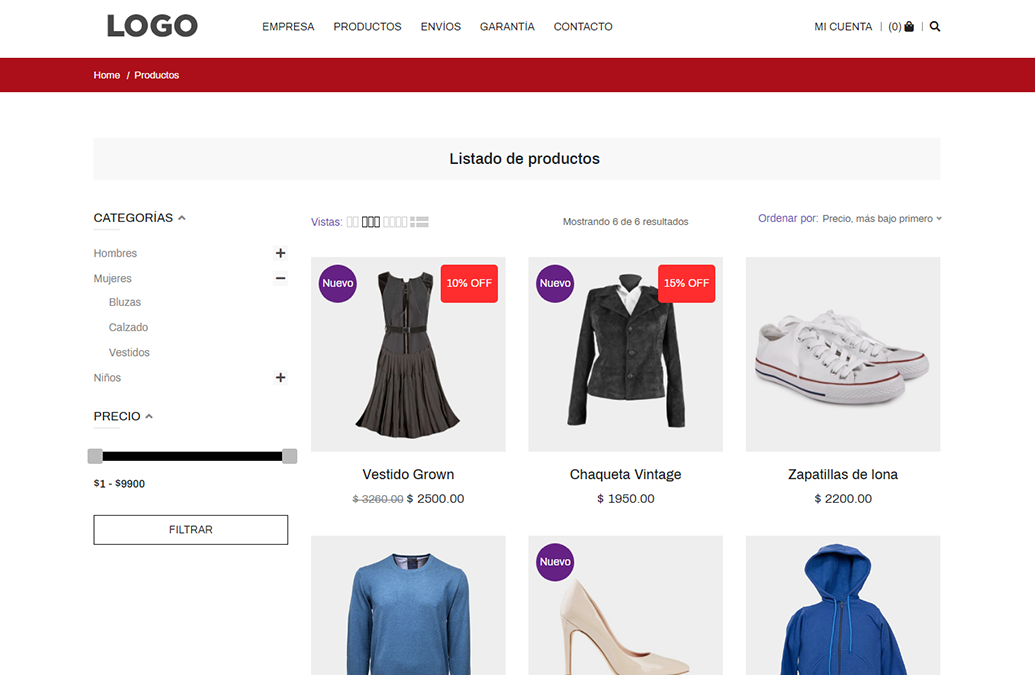1035x675 pixels.
Task: Click the Mostrando 6 de 6 resultados text
Action: click(x=625, y=222)
